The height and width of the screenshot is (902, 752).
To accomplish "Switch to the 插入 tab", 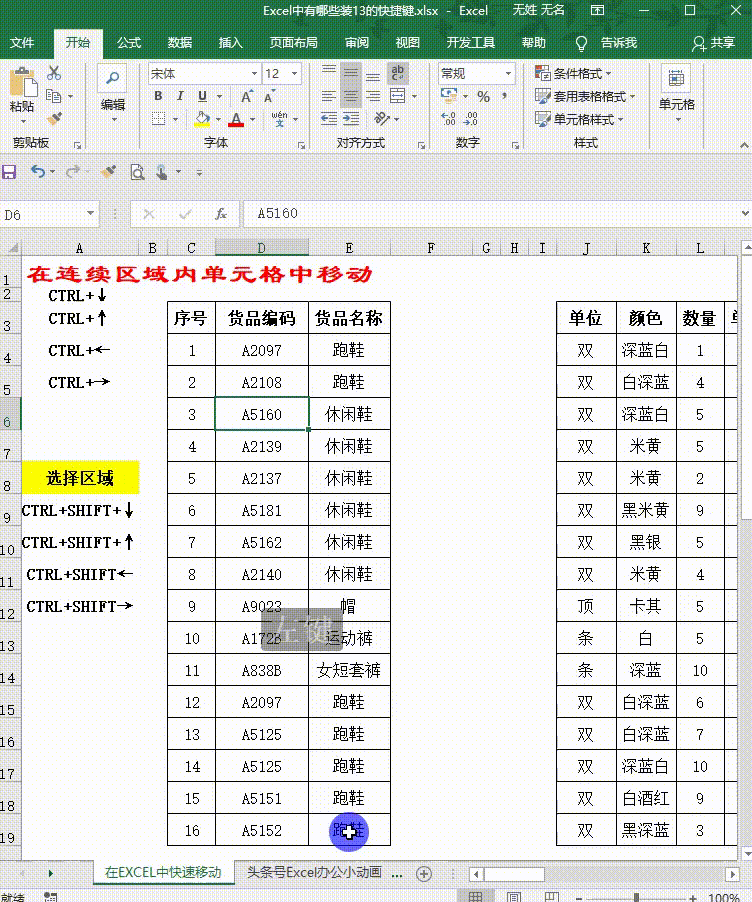I will [x=230, y=43].
